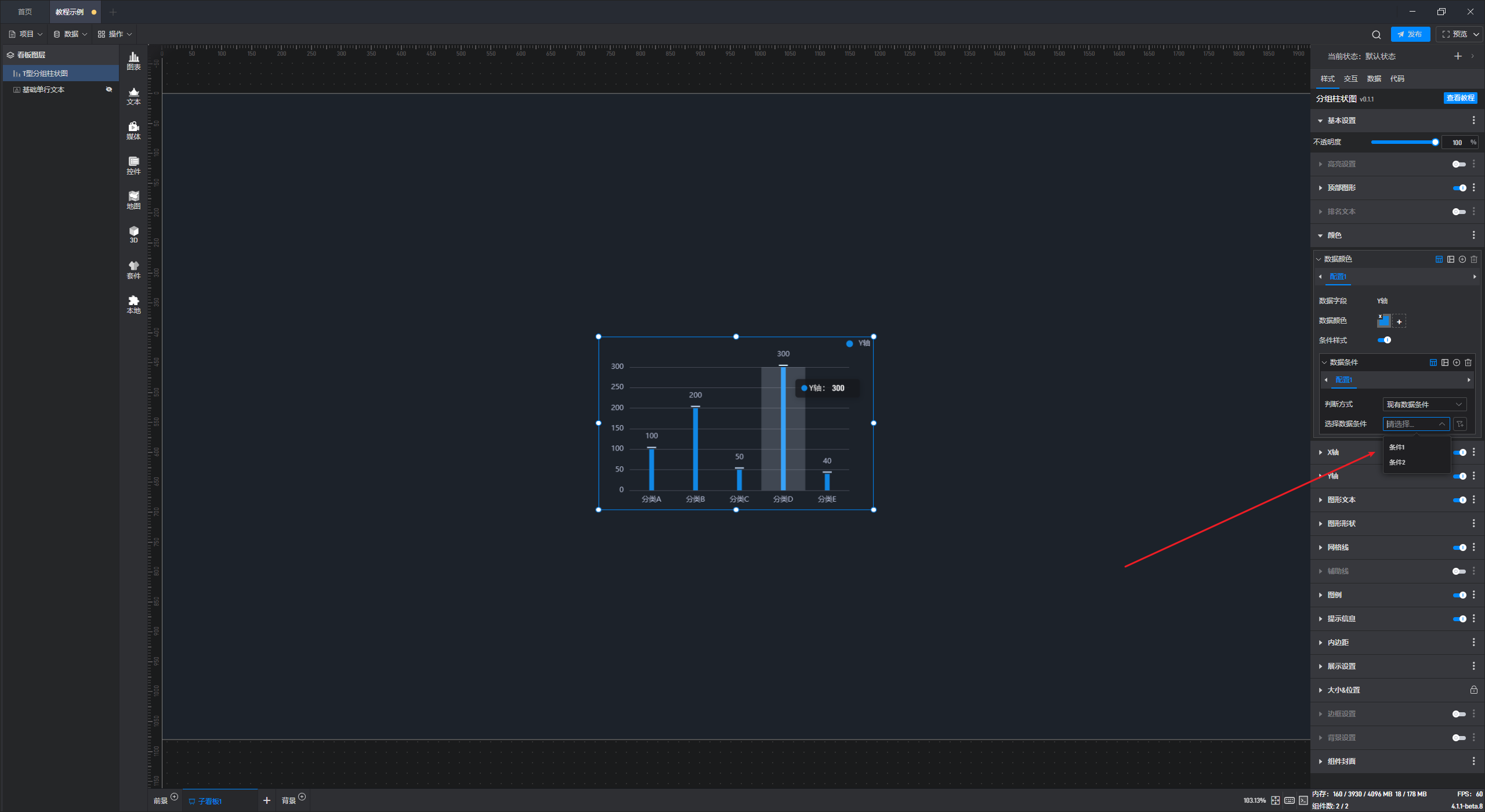This screenshot has height=812, width=1485.
Task: Click the delete icon in 数据颜色 header
Action: (x=1474, y=259)
